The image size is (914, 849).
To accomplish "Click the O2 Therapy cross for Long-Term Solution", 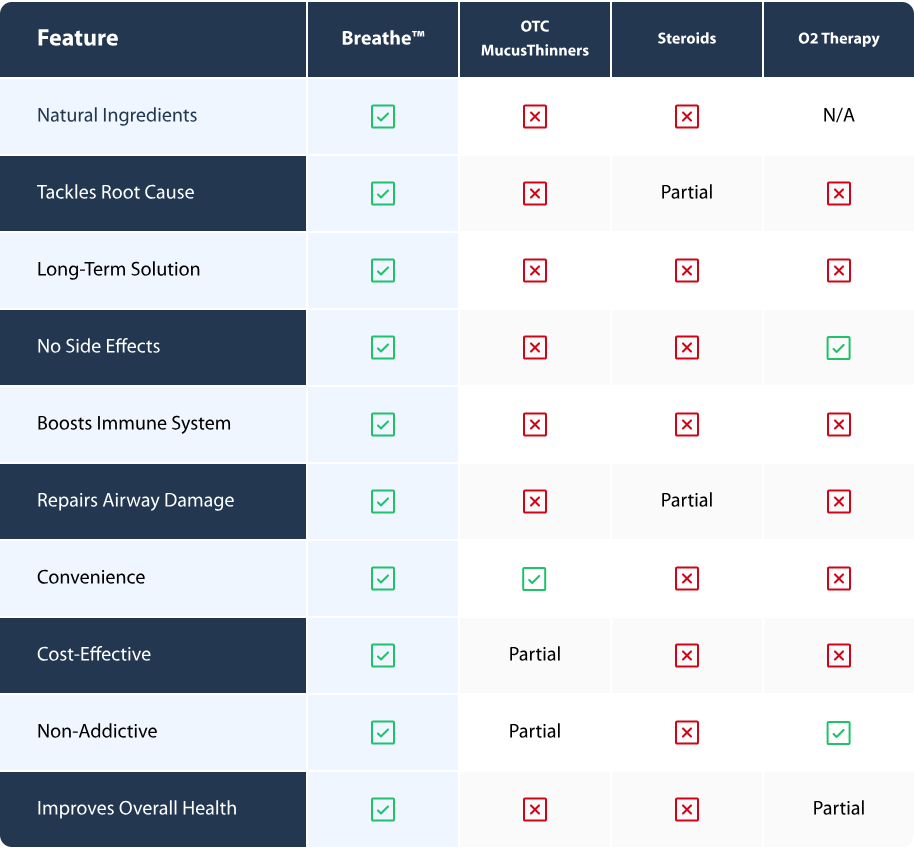I will coord(839,270).
